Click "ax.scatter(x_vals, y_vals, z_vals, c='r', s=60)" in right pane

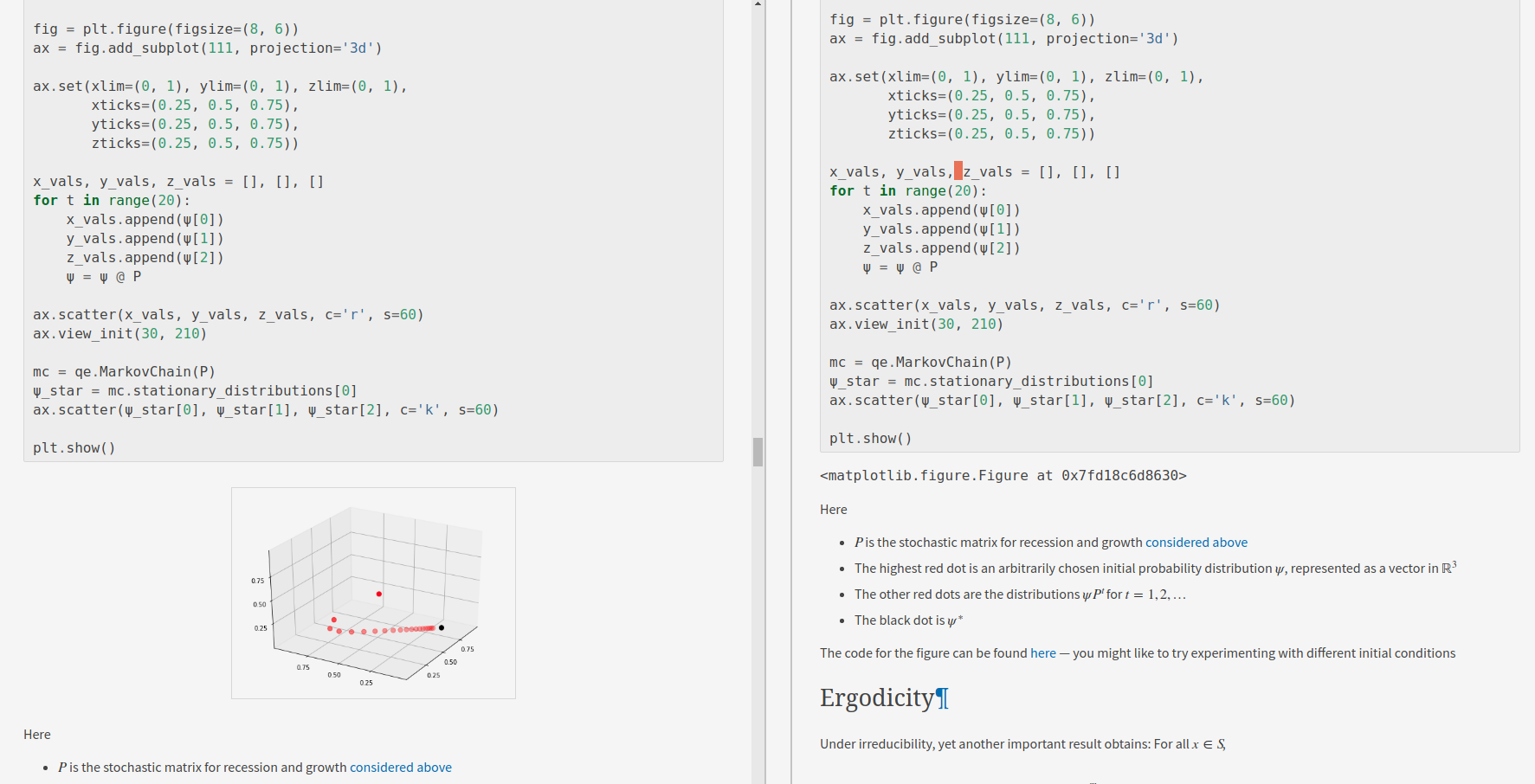1025,305
